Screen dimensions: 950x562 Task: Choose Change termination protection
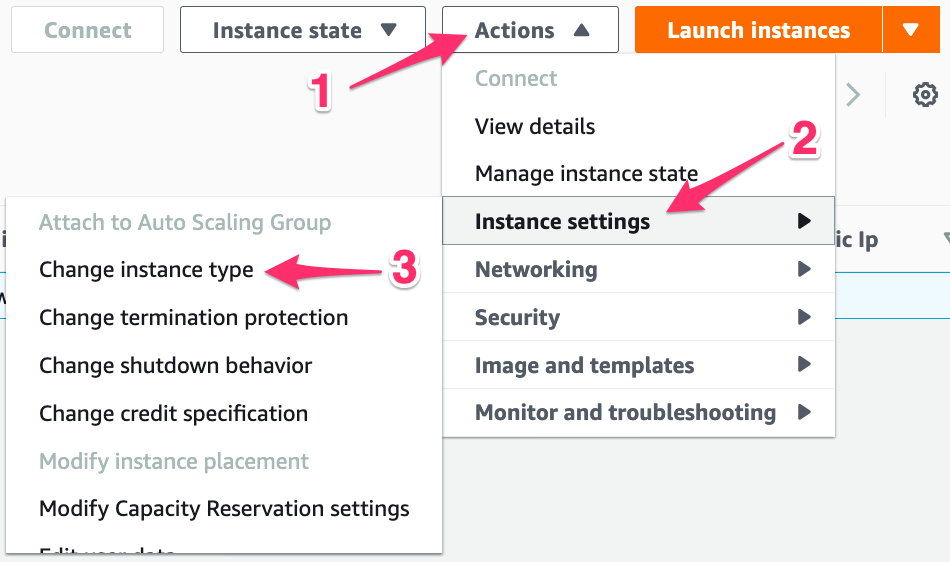tap(194, 318)
